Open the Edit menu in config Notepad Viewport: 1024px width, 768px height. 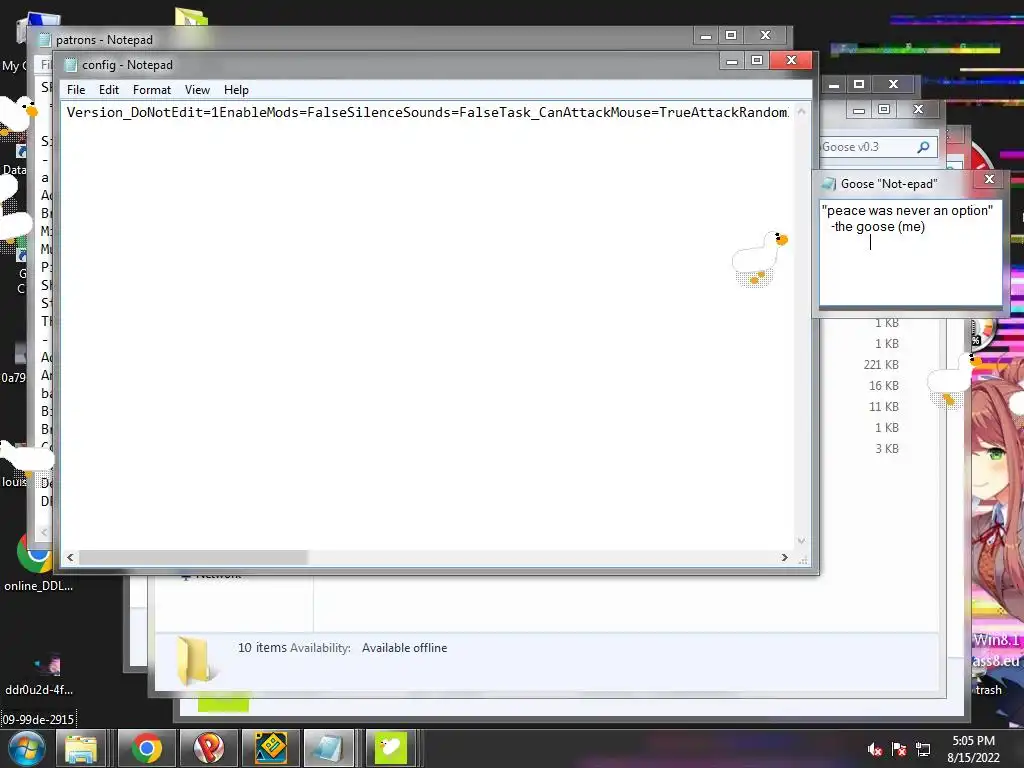[x=108, y=89]
